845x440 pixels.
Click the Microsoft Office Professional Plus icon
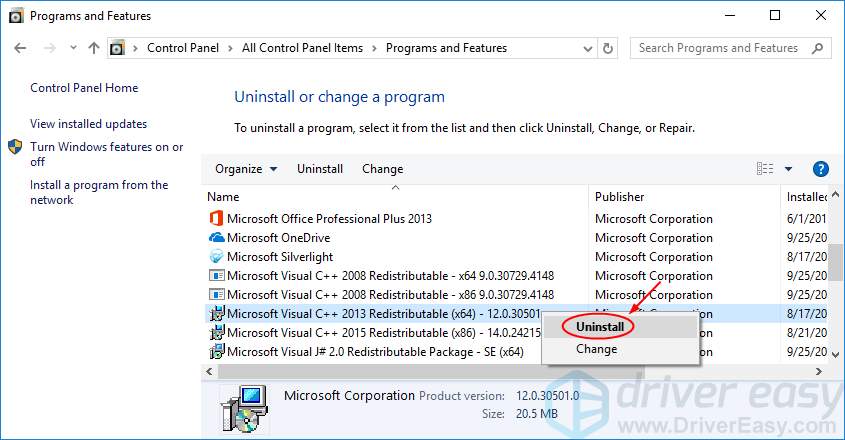[x=217, y=219]
